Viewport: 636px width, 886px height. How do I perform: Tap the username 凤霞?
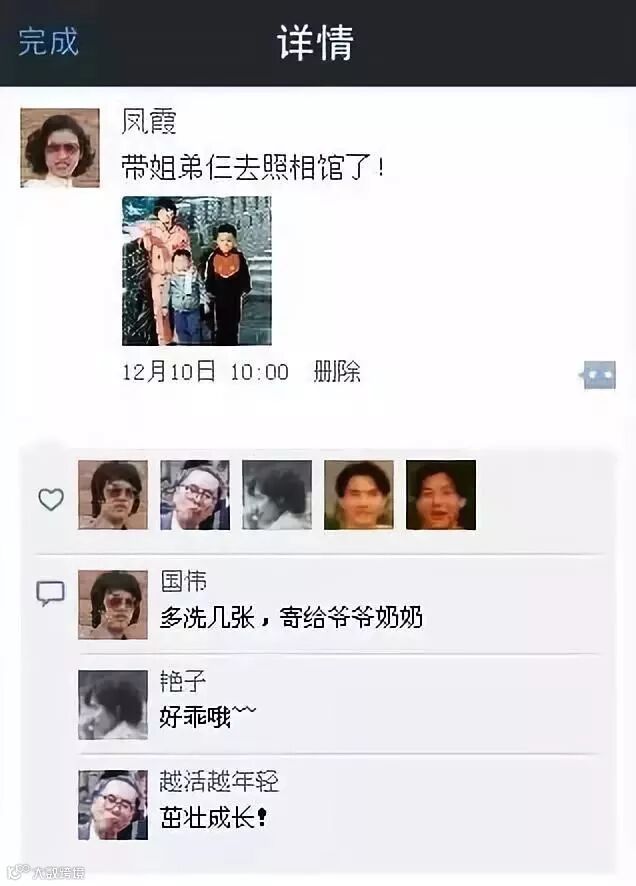tap(149, 121)
